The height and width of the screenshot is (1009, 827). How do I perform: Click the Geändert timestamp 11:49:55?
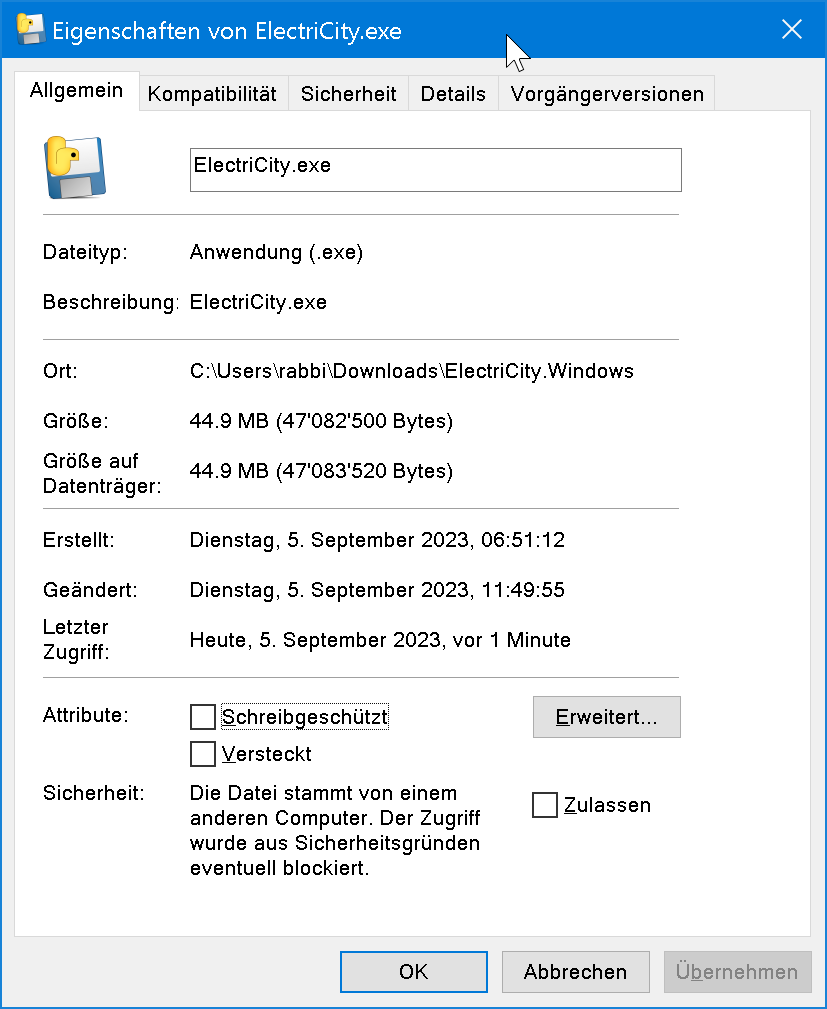click(x=522, y=590)
